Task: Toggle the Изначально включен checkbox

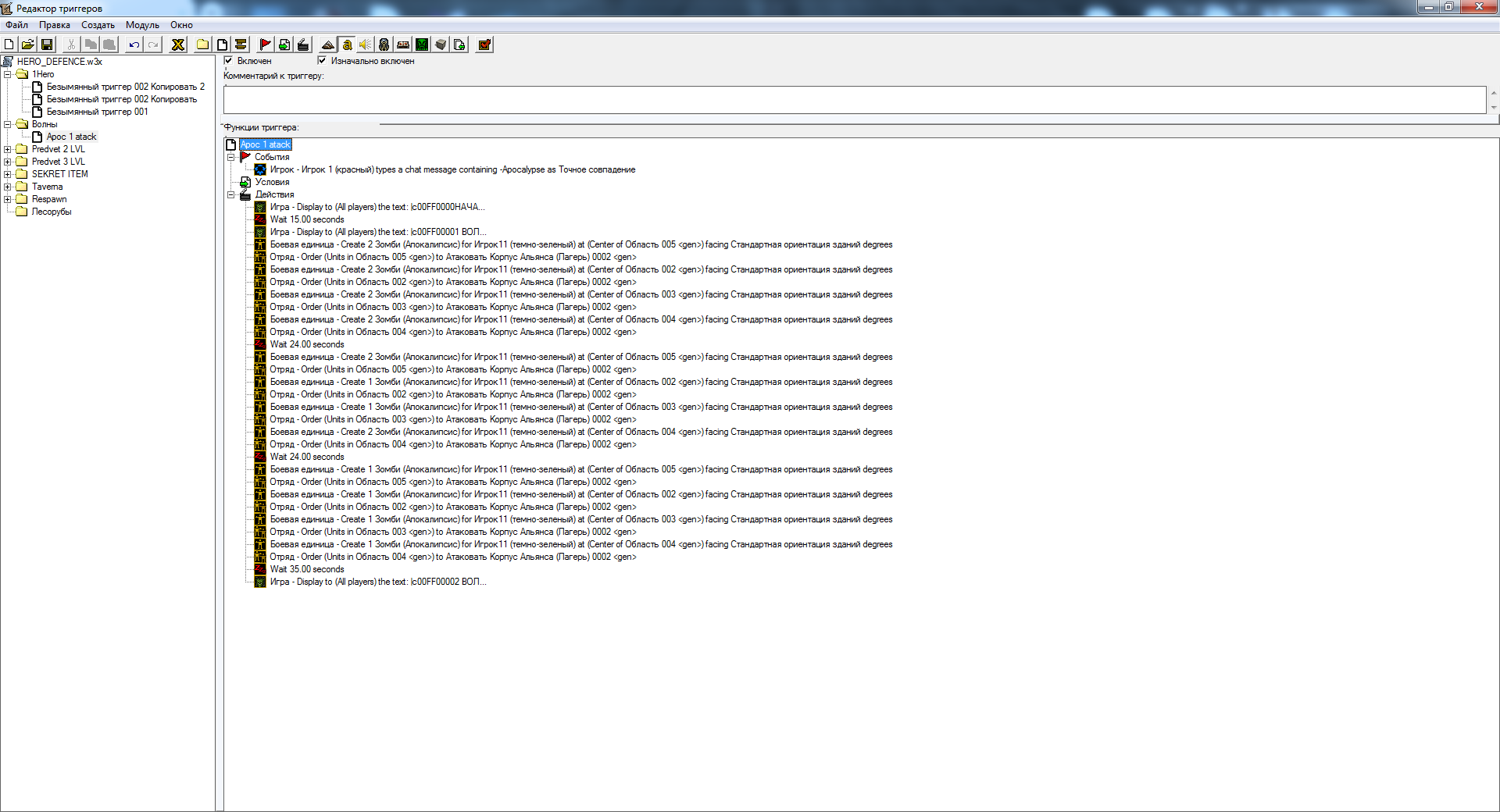Action: pos(322,60)
